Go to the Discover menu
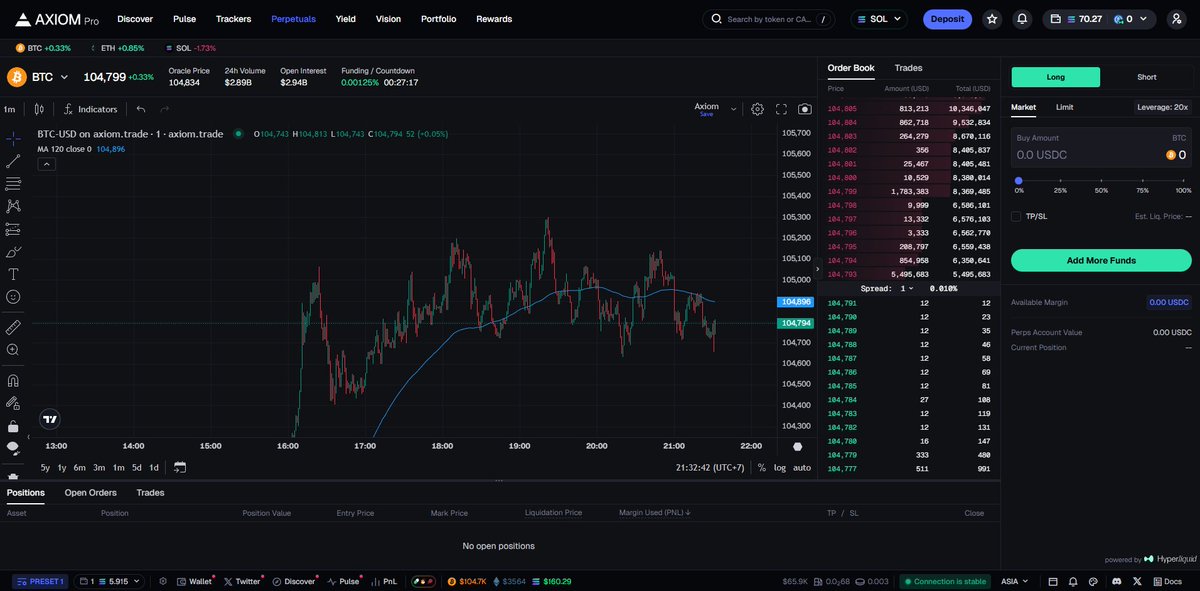Viewport: 1200px width, 591px height. tap(135, 19)
